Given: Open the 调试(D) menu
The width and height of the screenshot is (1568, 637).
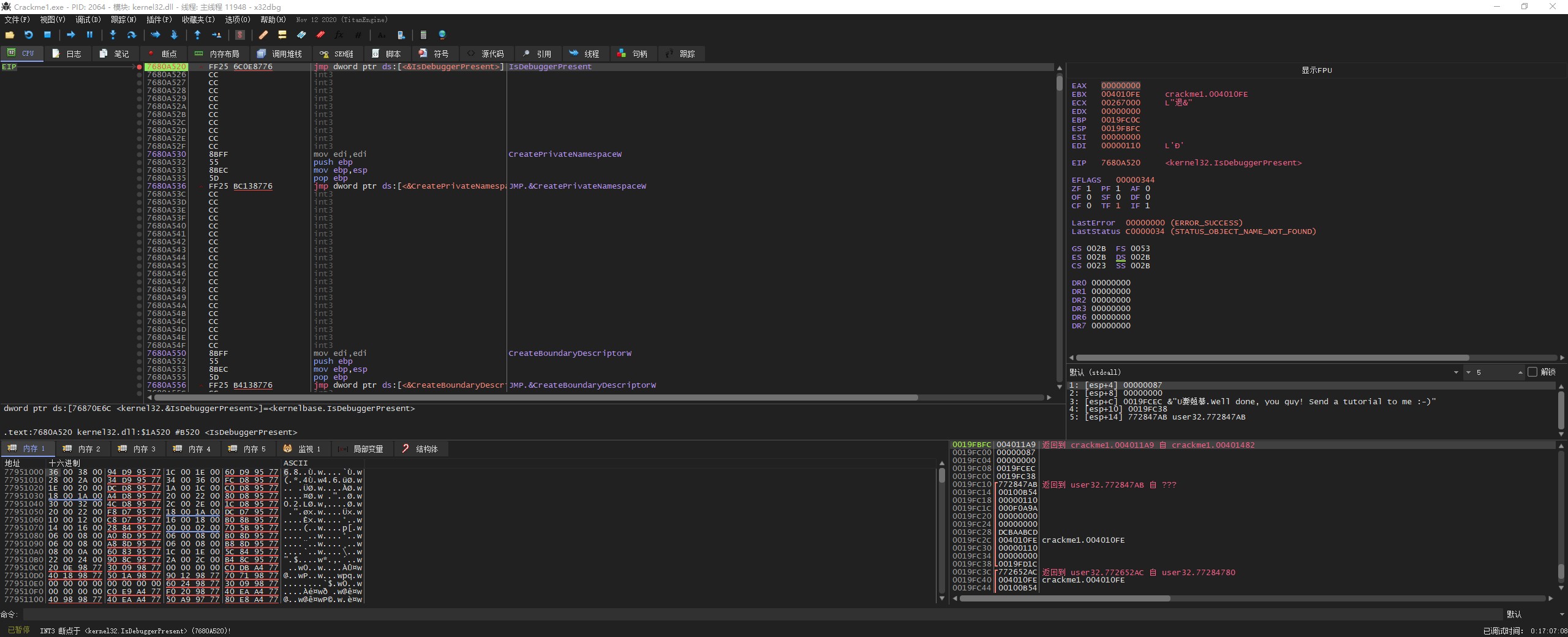Looking at the screenshot, I should [x=88, y=20].
